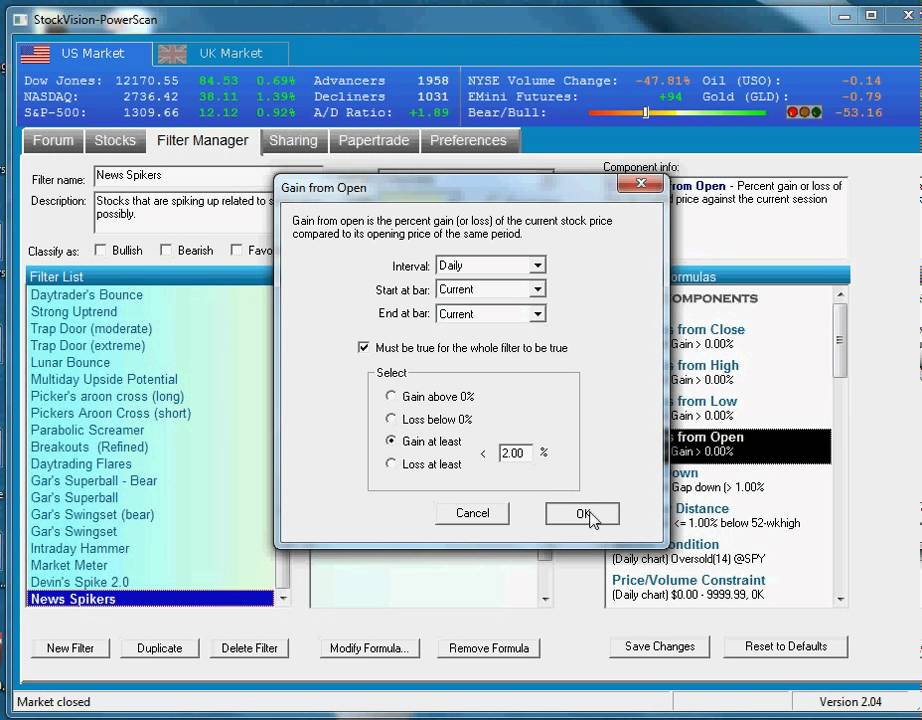
Task: Click OK in Gain from Open dialog
Action: tap(582, 514)
